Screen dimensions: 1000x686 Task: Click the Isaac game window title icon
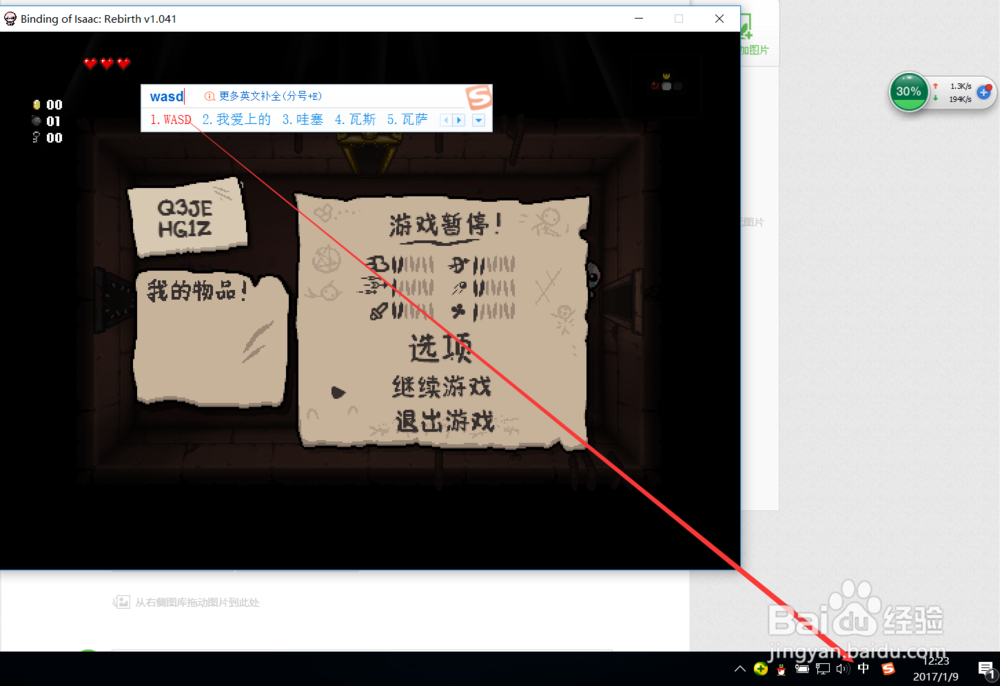point(10,18)
